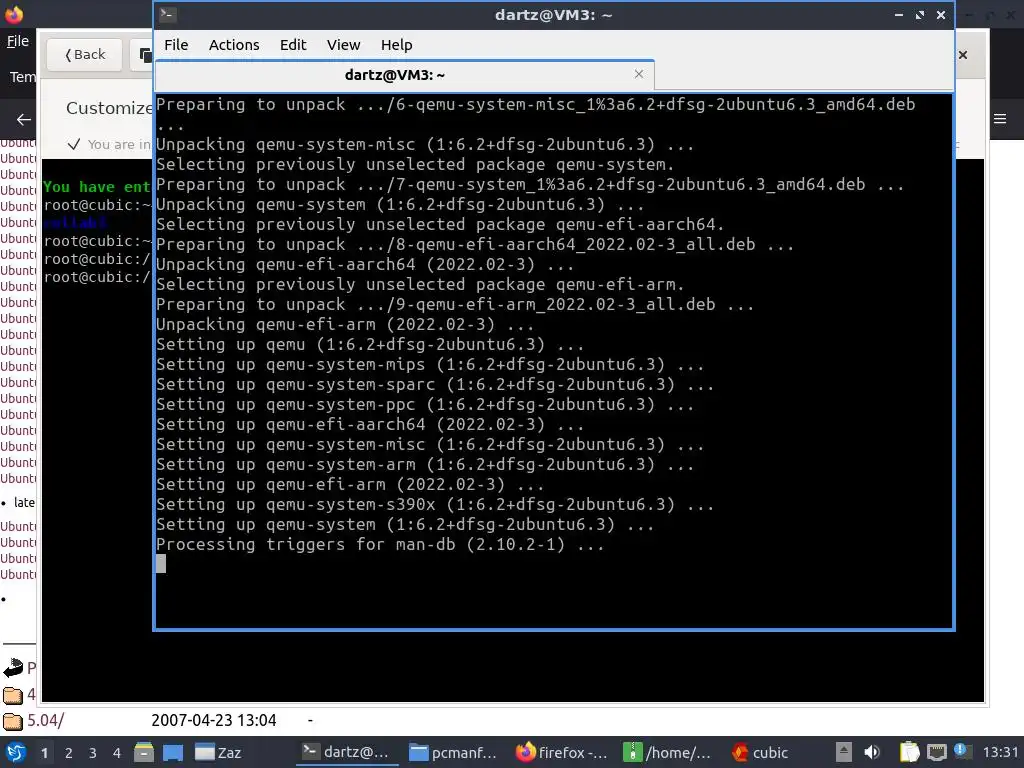Open the clipboard manager tray icon
The height and width of the screenshot is (768, 1024).
(909, 752)
